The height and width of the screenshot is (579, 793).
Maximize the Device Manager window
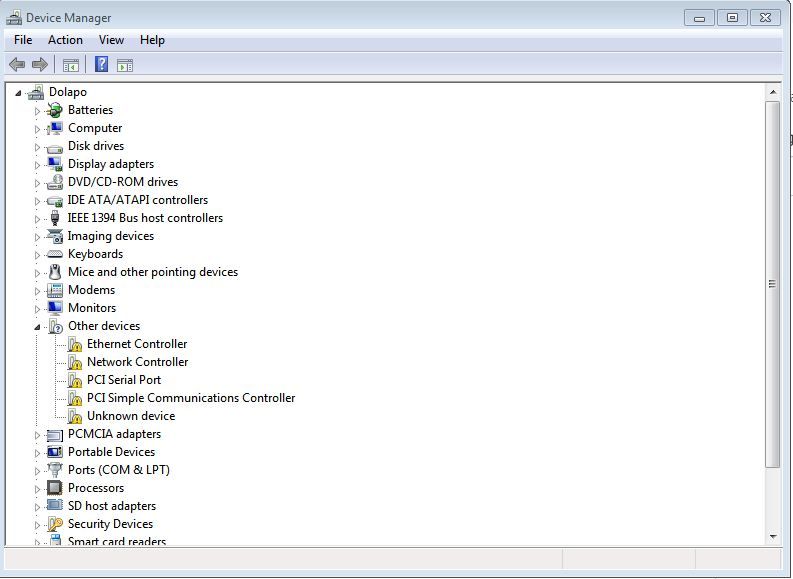tap(732, 18)
